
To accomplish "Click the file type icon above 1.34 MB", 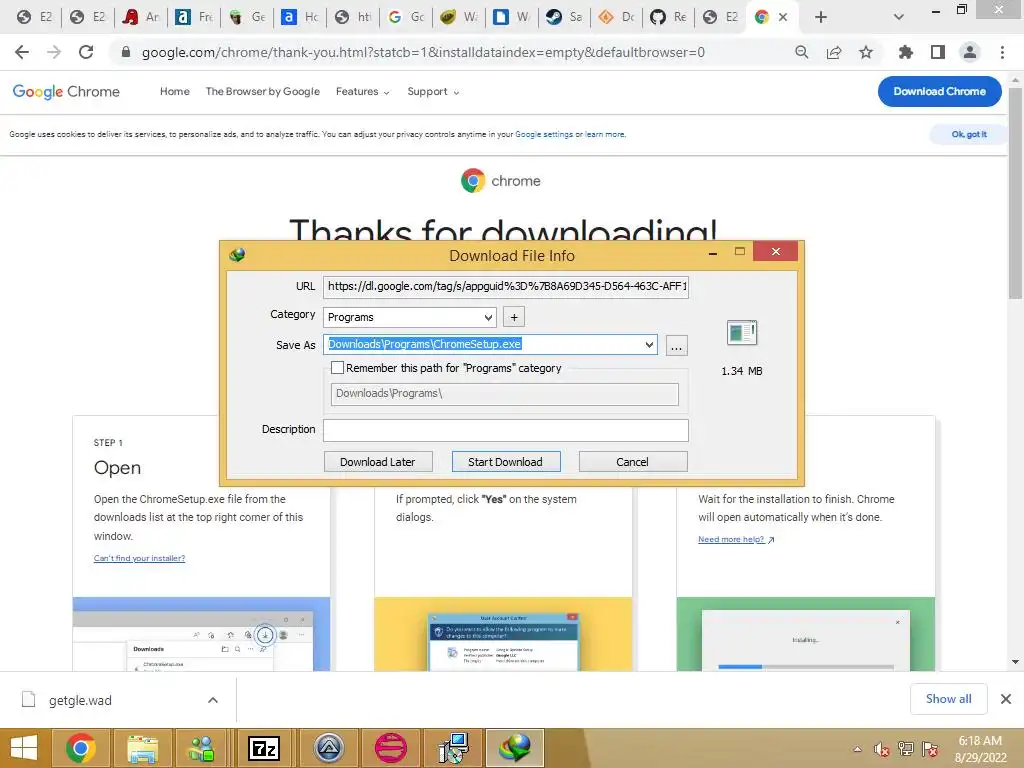I will point(742,333).
